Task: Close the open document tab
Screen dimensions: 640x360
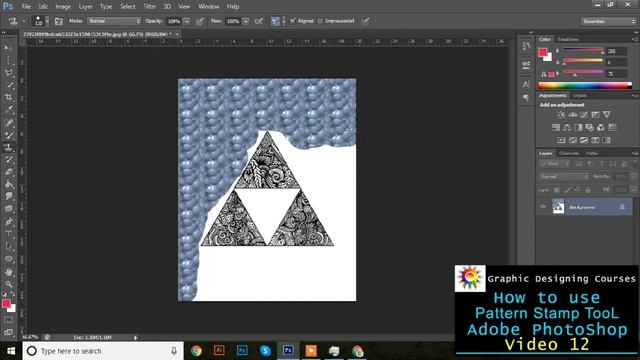Action: (x=178, y=34)
